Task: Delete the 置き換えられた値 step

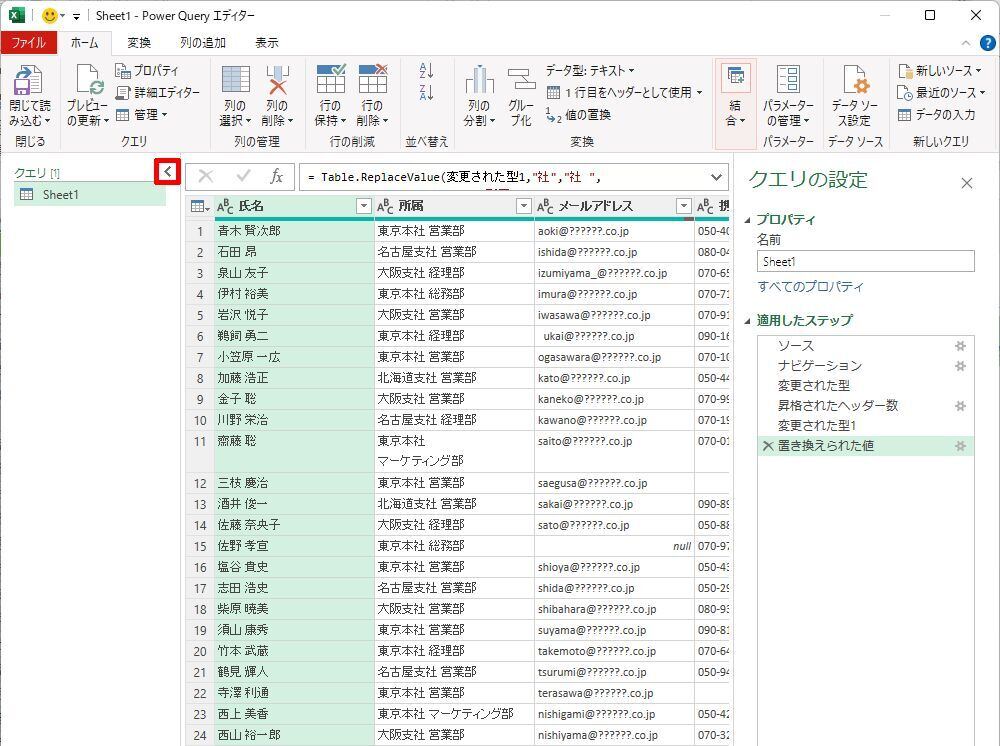Action: pos(767,446)
